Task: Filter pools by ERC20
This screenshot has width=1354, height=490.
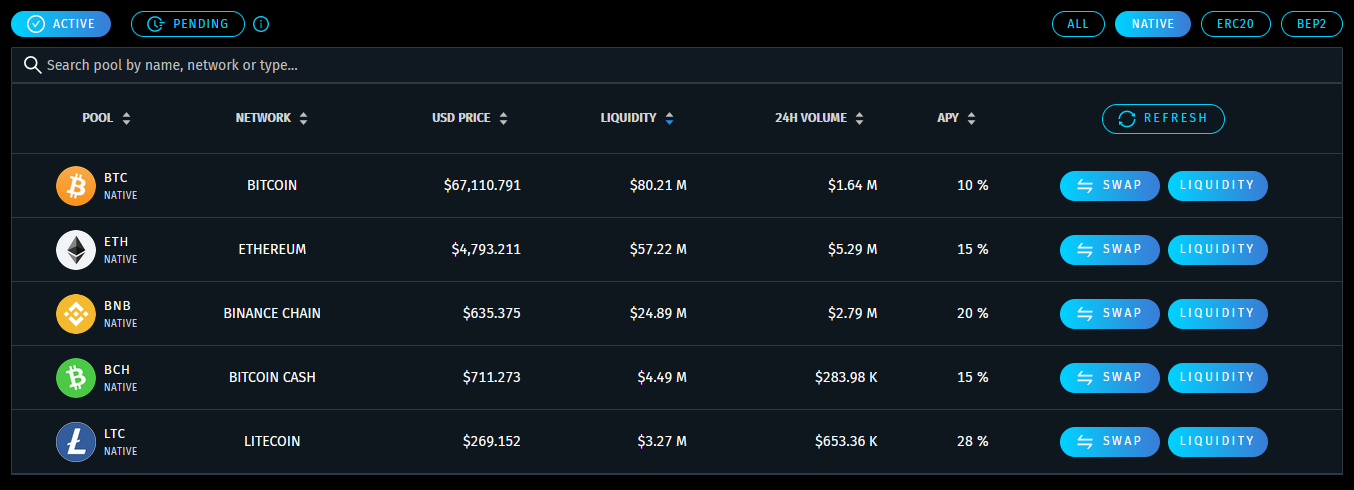Action: coord(1236,24)
